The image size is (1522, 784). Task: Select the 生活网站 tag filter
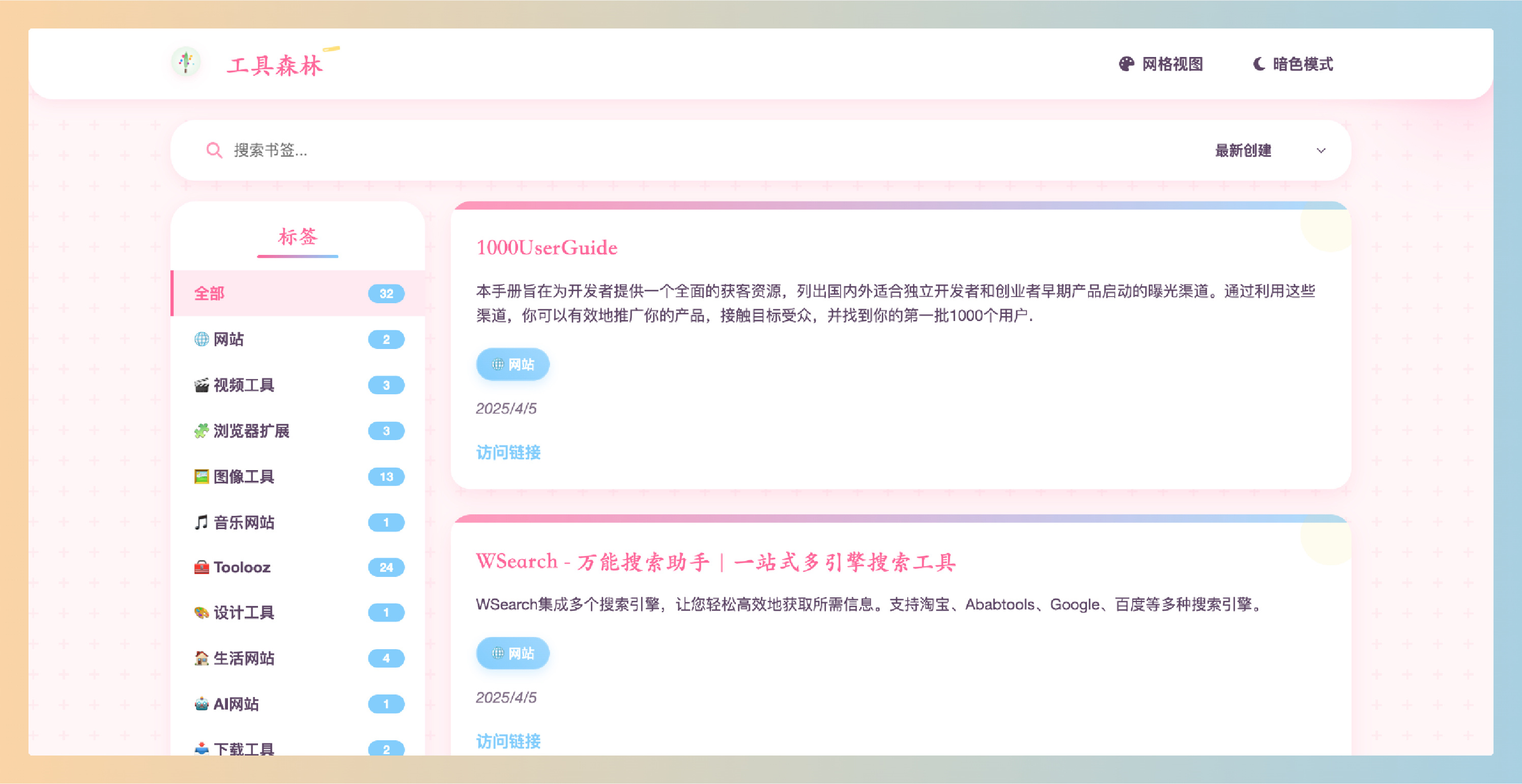(243, 658)
